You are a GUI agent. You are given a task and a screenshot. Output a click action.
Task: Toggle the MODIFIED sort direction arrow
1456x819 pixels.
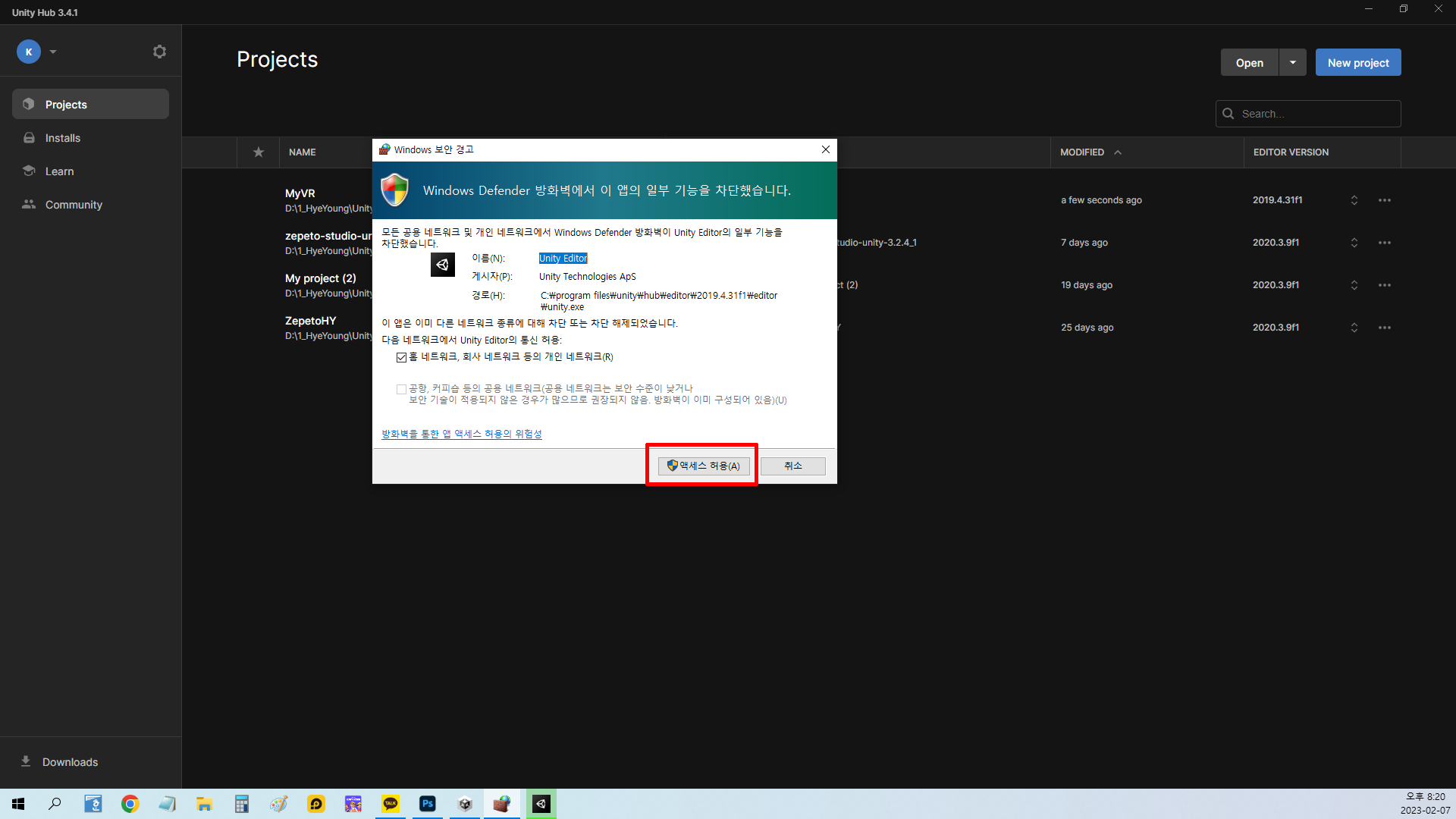tap(1118, 152)
